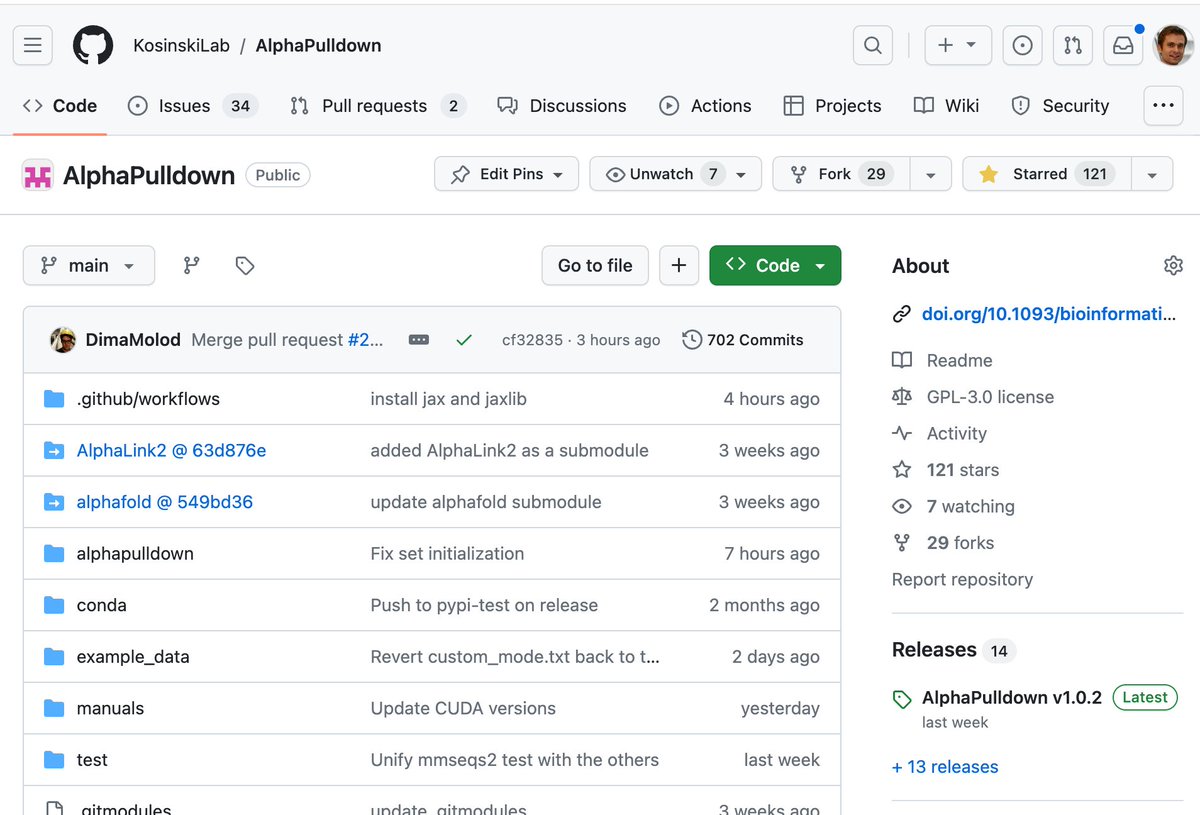The width and height of the screenshot is (1200, 815).
Task: Open the 702 Commits history link
Action: pos(743,340)
